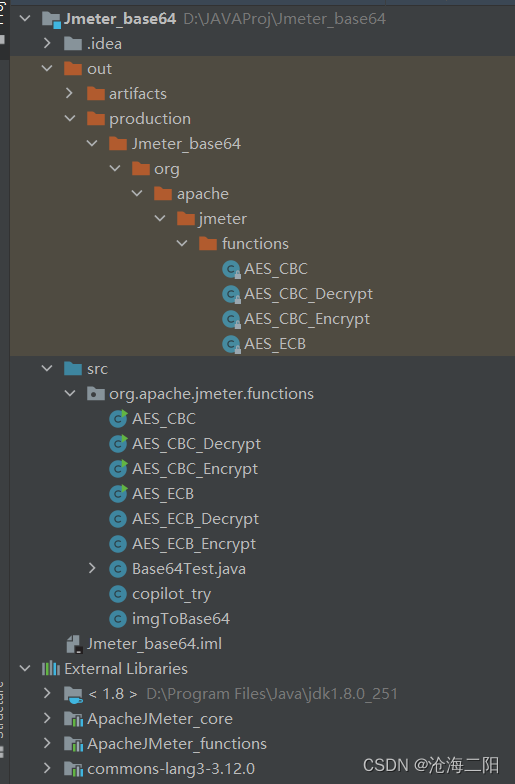Image resolution: width=515 pixels, height=784 pixels.
Task: Collapse the production folder
Action: coord(70,118)
